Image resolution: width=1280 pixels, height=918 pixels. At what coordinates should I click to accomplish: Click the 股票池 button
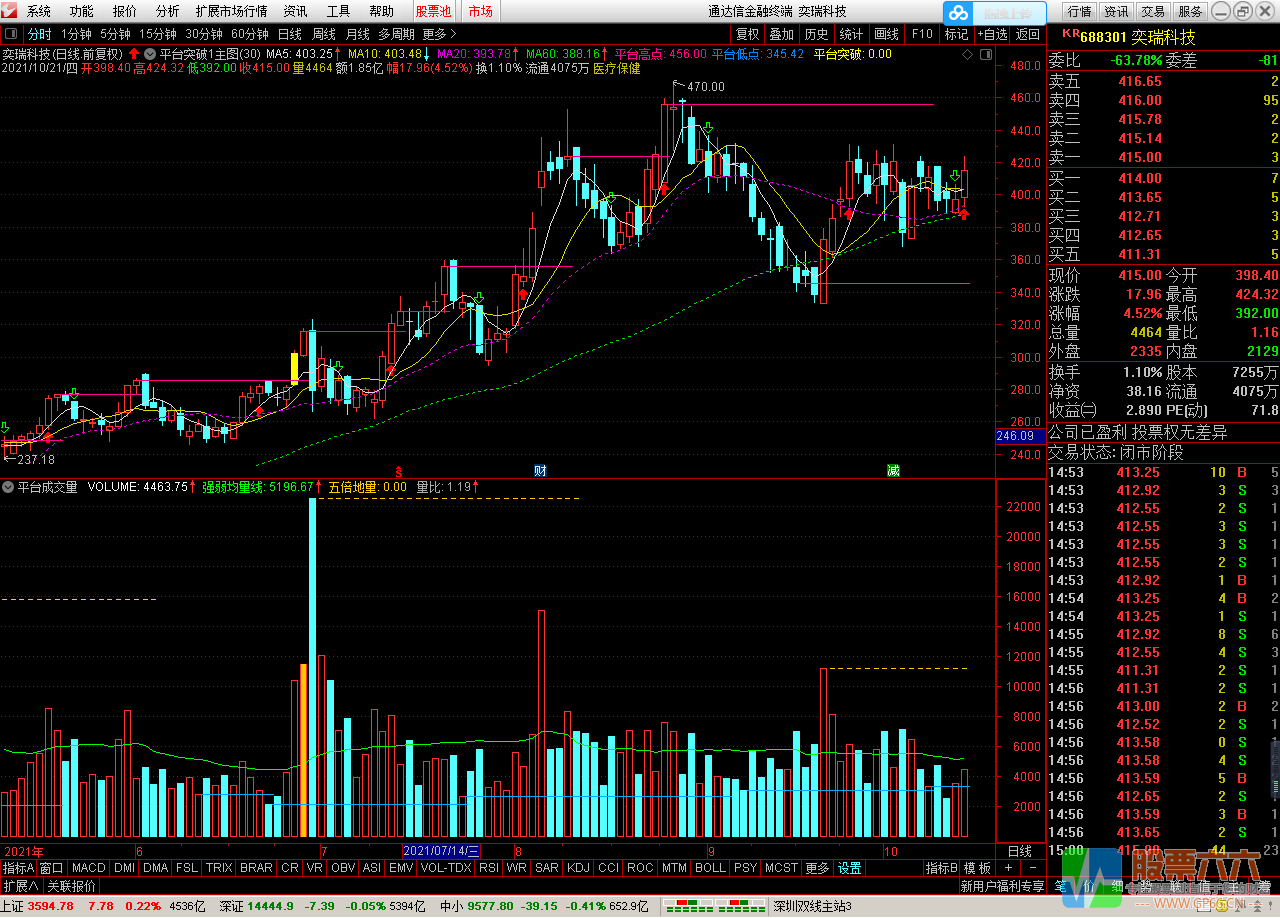click(x=434, y=11)
